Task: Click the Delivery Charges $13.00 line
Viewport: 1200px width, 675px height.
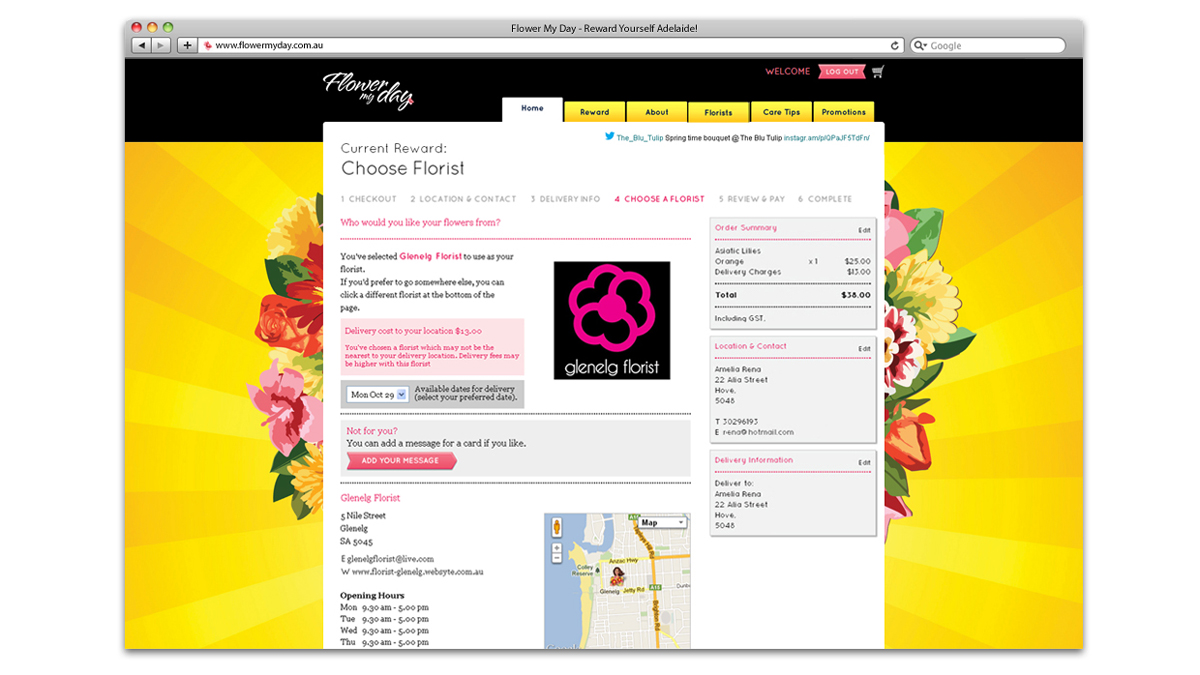Action: coord(793,272)
